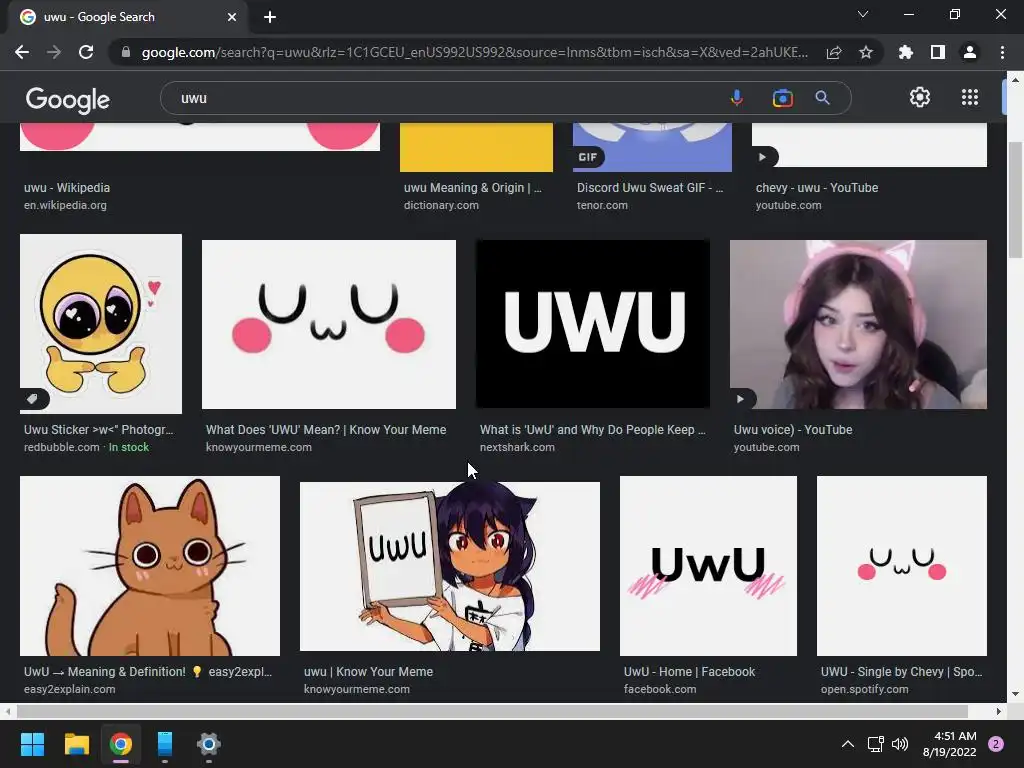
Task: Open Chrome extensions puzzle icon
Action: pos(906,52)
